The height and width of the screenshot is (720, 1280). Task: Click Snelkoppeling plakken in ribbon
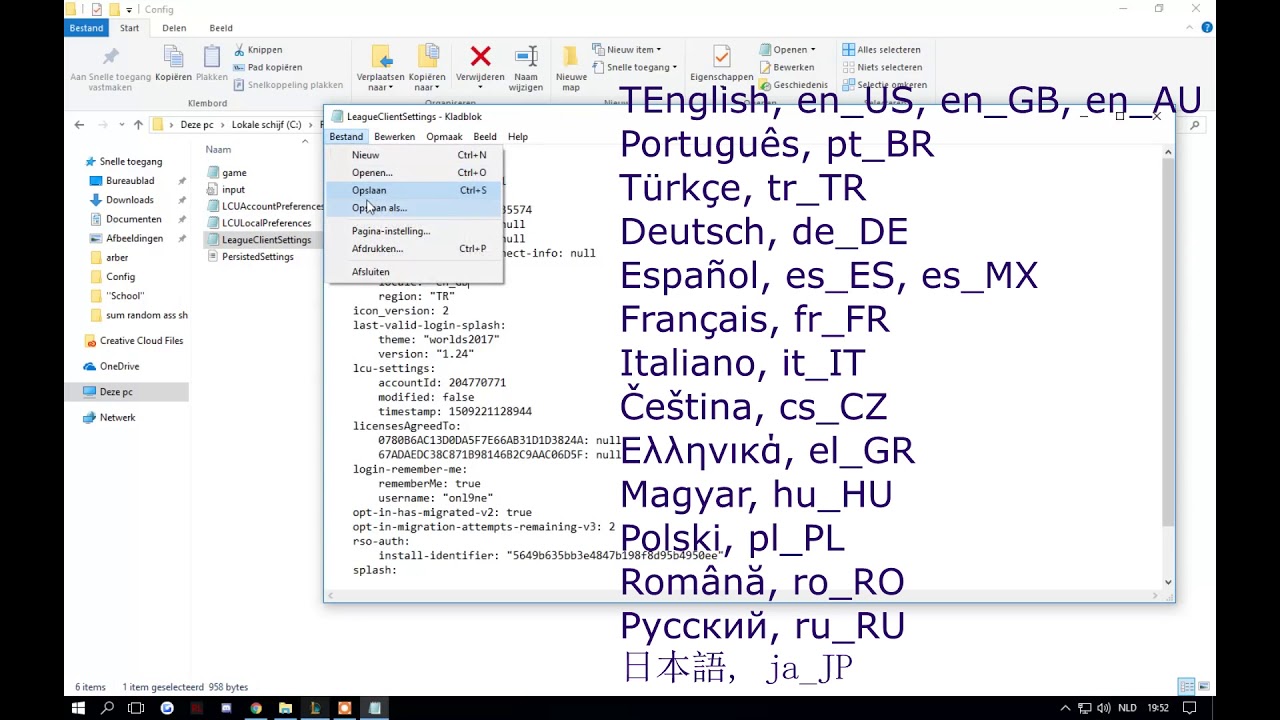[x=288, y=85]
